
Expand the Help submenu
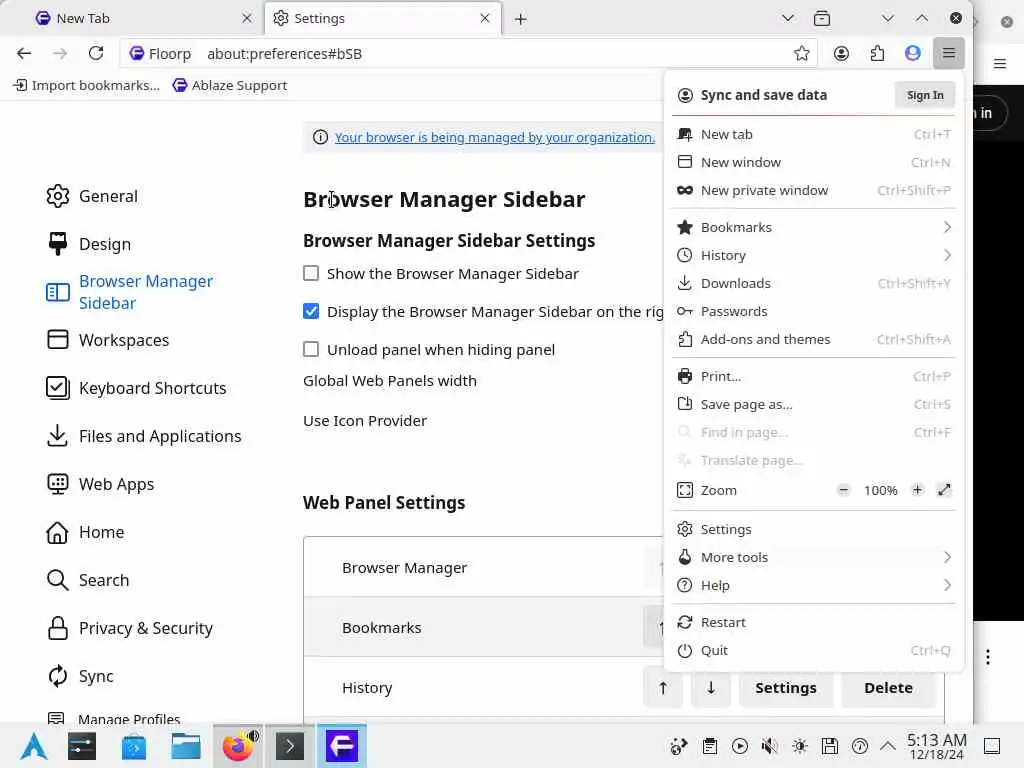[x=814, y=585]
